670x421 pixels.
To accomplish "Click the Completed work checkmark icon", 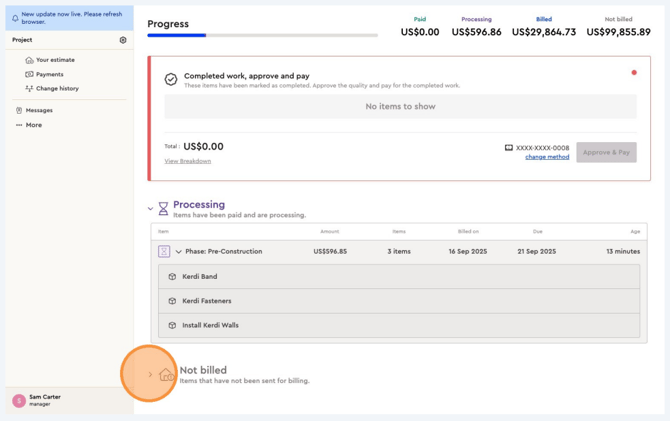I will (x=171, y=79).
